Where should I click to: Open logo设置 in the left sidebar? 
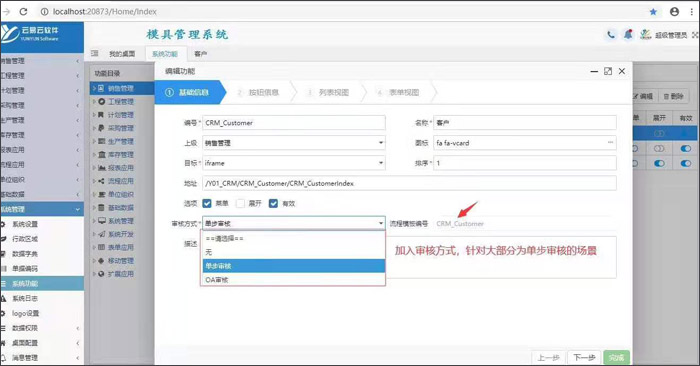[x=25, y=313]
